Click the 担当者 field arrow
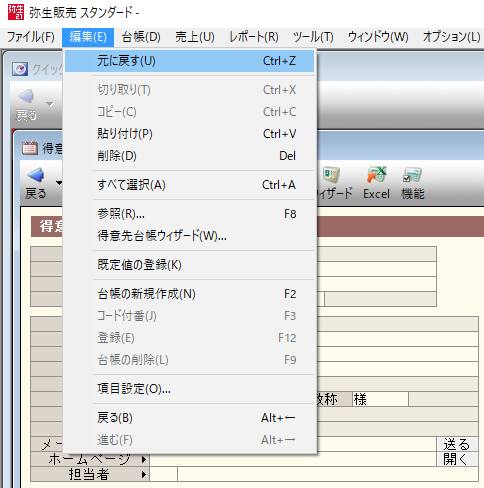 click(x=144, y=474)
